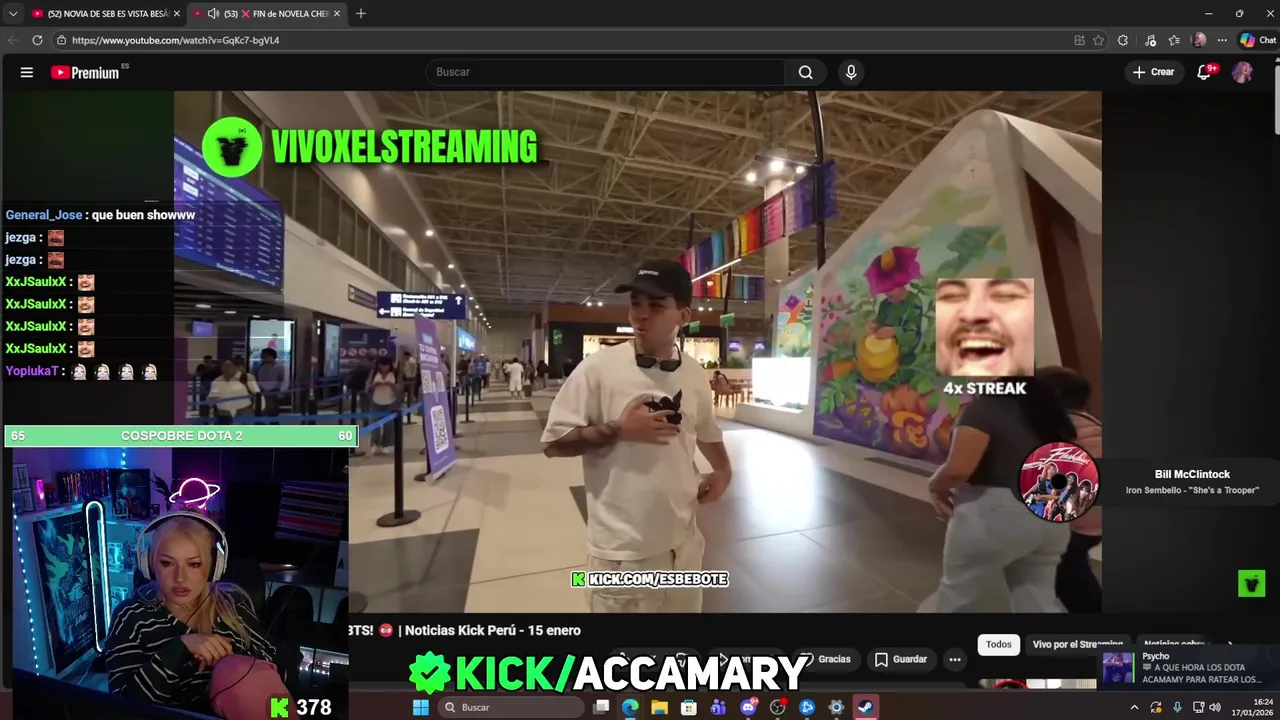Viewport: 1280px width, 720px height.
Task: Click the search magnifier button on YouTube
Action: pyautogui.click(x=806, y=72)
